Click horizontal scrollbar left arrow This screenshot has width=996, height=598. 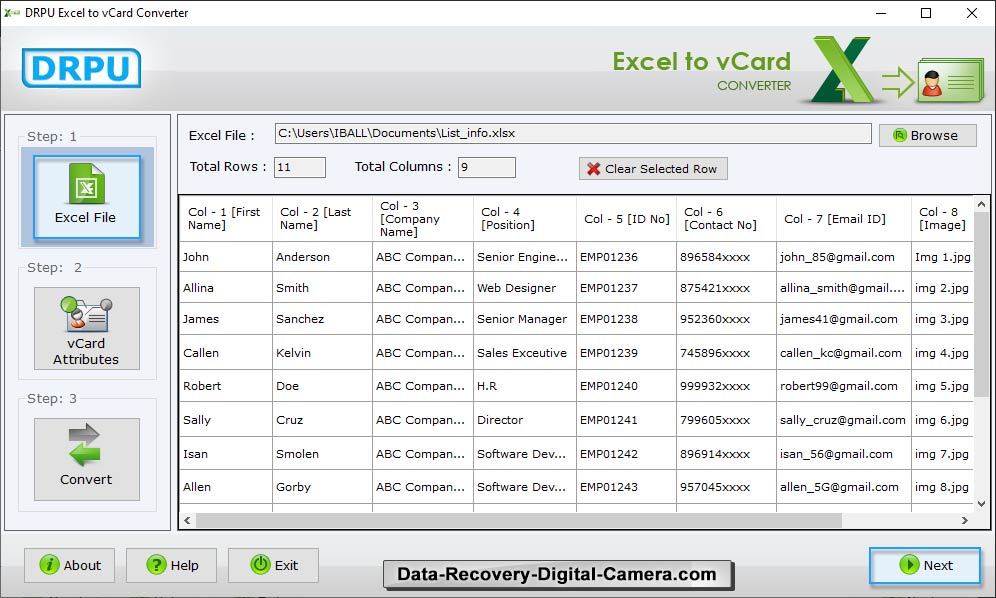(x=187, y=520)
